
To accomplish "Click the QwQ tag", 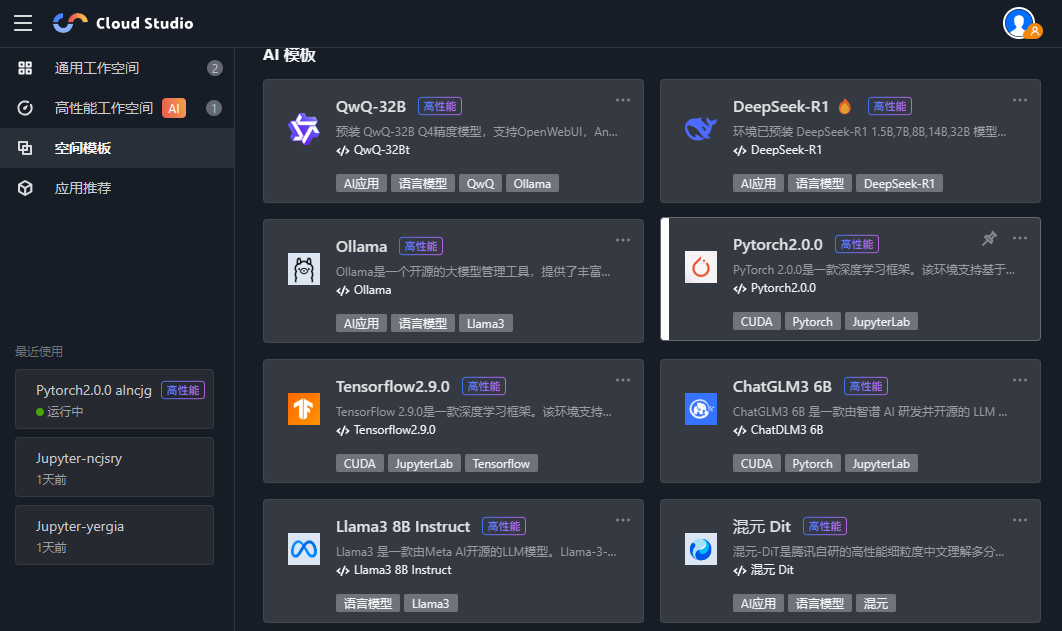I will [x=480, y=183].
